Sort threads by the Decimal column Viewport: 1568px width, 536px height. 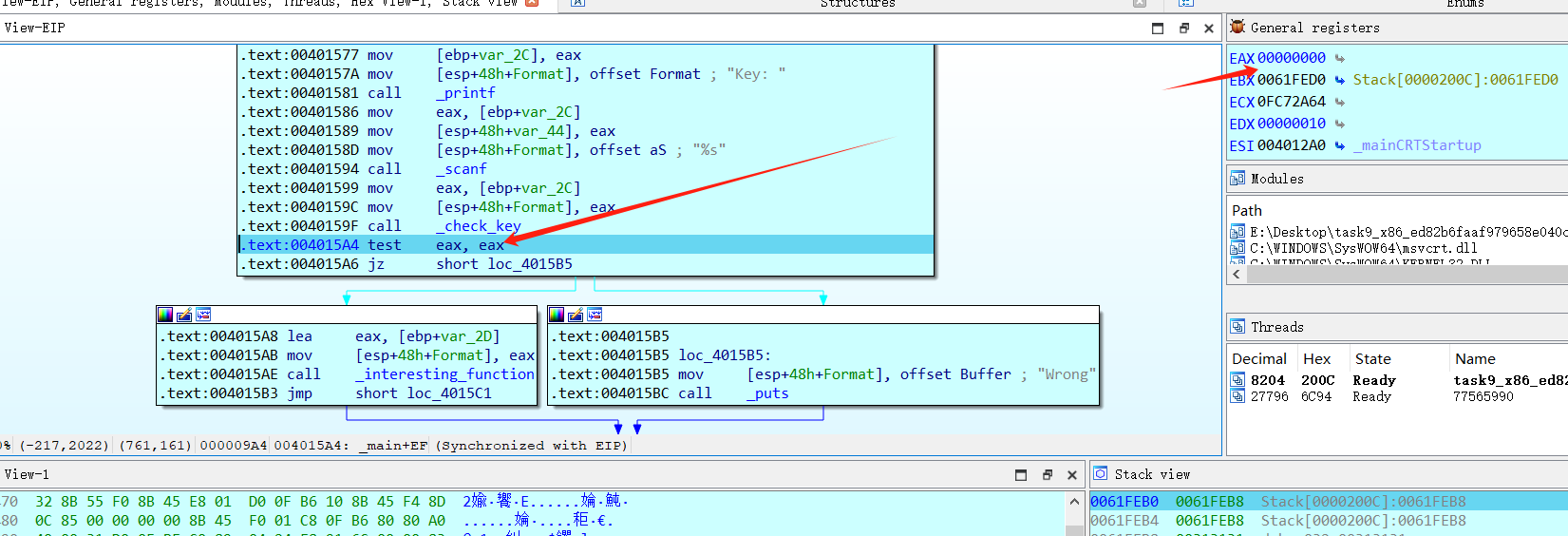tap(1259, 359)
